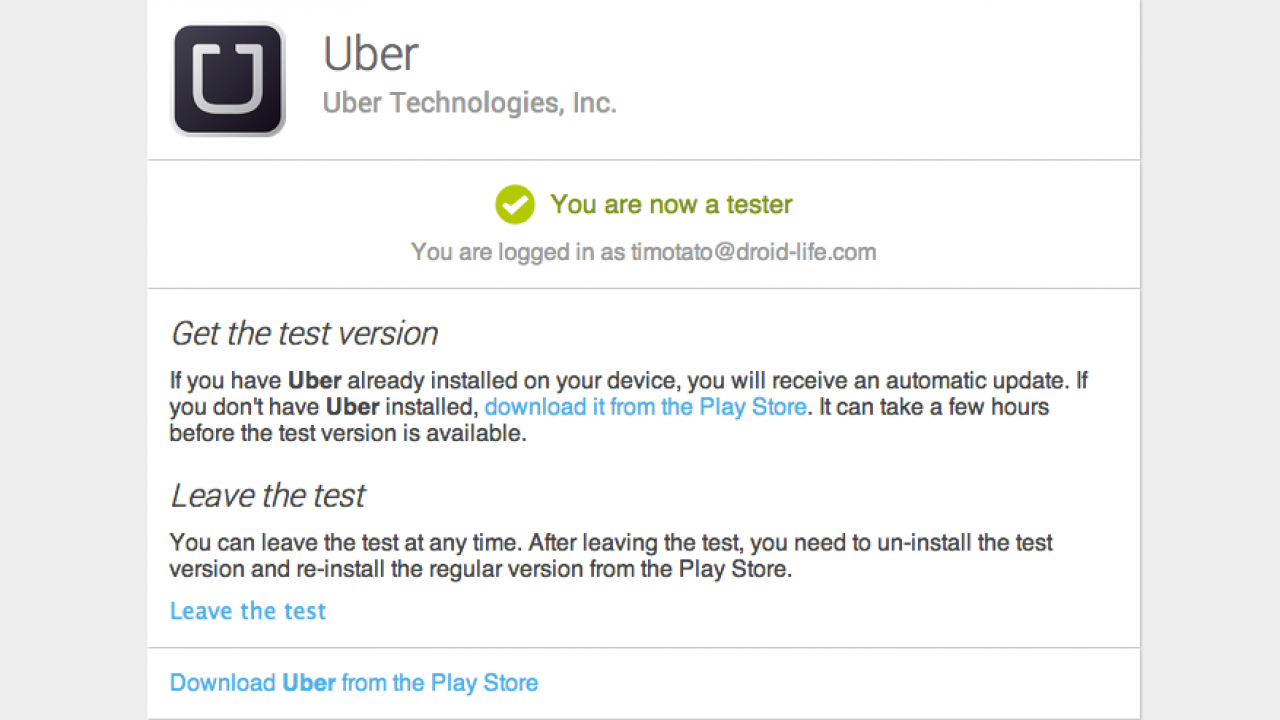Click "You can leave the test at any time"
Viewport: 1280px width, 720px height.
pos(345,543)
